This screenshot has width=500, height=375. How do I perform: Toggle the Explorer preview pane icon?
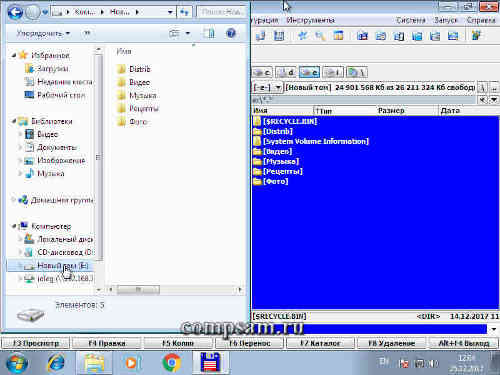click(x=209, y=33)
